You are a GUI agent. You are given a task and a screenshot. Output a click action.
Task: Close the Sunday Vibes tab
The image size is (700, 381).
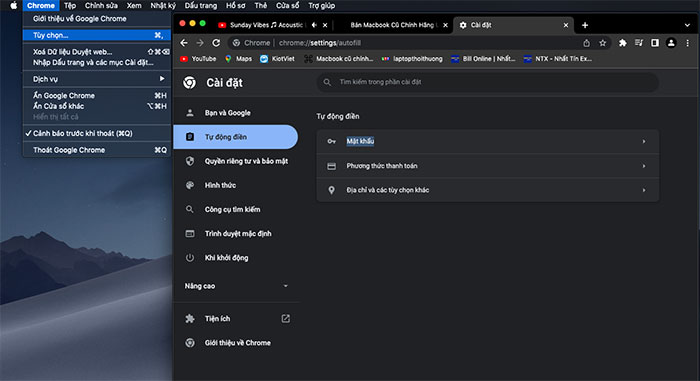(x=325, y=25)
